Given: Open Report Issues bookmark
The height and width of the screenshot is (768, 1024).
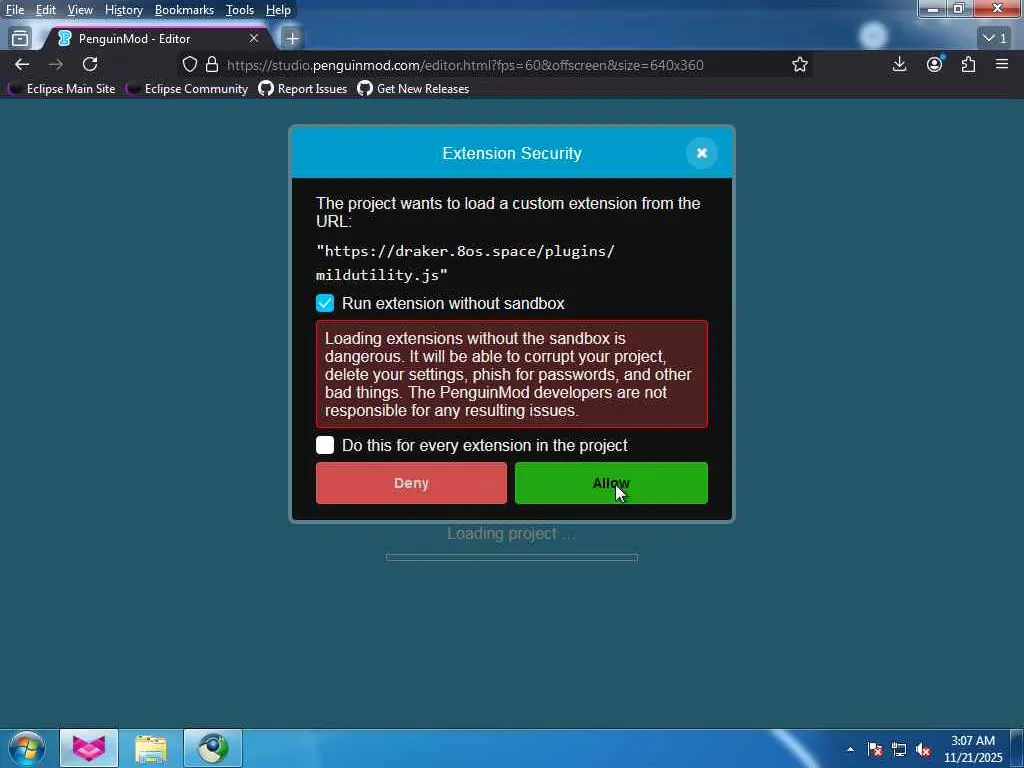Looking at the screenshot, I should tap(303, 89).
